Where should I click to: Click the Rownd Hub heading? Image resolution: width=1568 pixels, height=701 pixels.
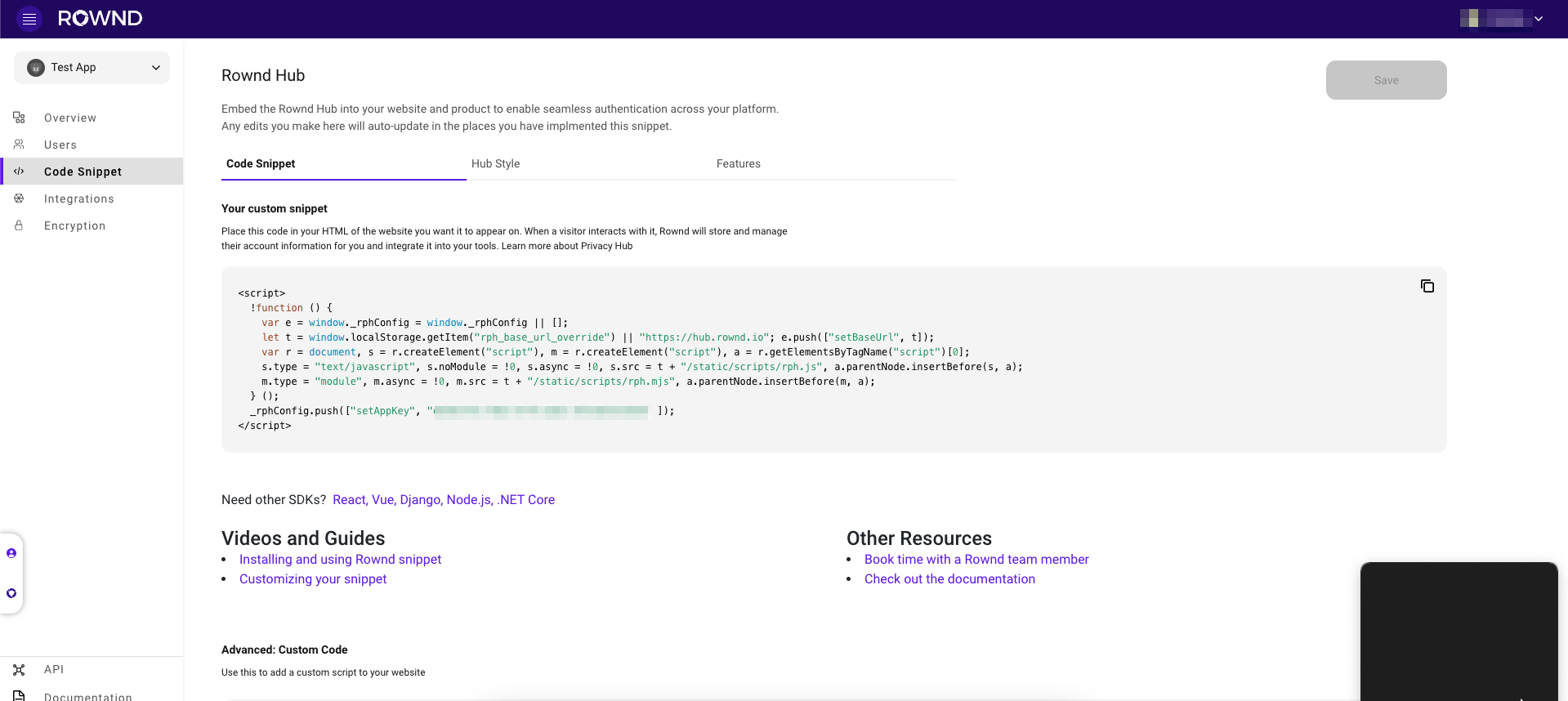tap(263, 75)
